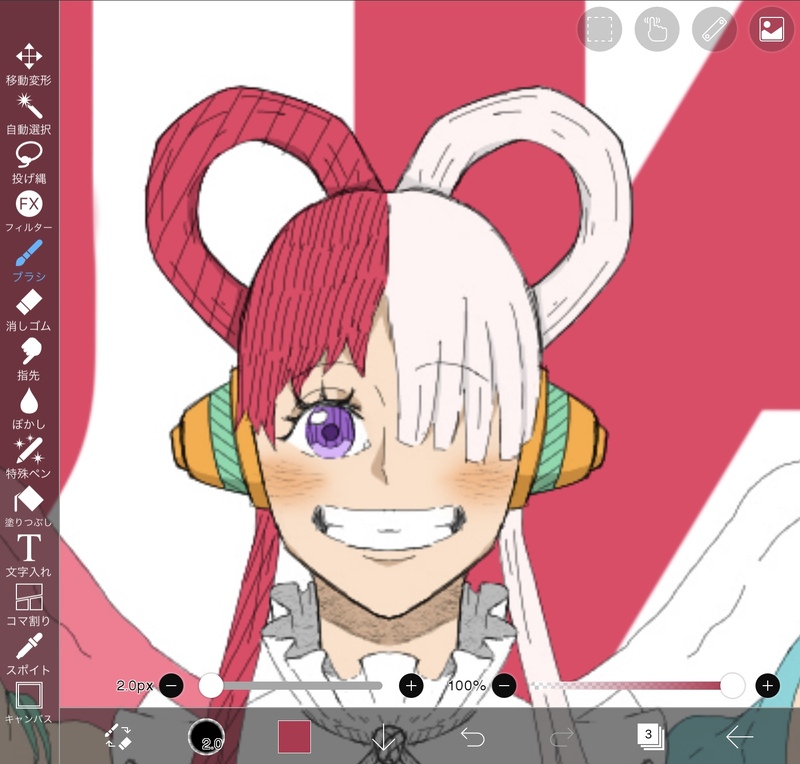This screenshot has width=800, height=764.
Task: Select the ブラシ brush tool
Action: coord(29,260)
